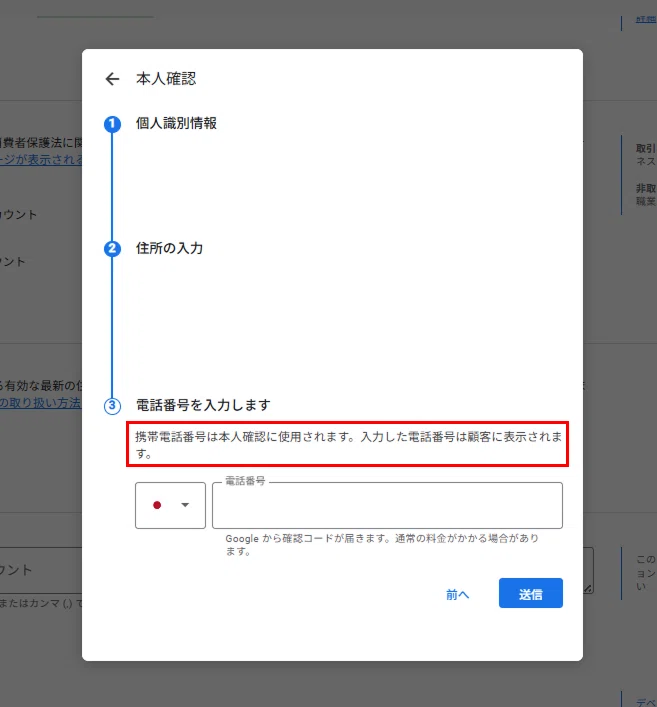Screen dimensions: 657x707
Task: Click the 送信 submit button
Action: click(x=530, y=593)
